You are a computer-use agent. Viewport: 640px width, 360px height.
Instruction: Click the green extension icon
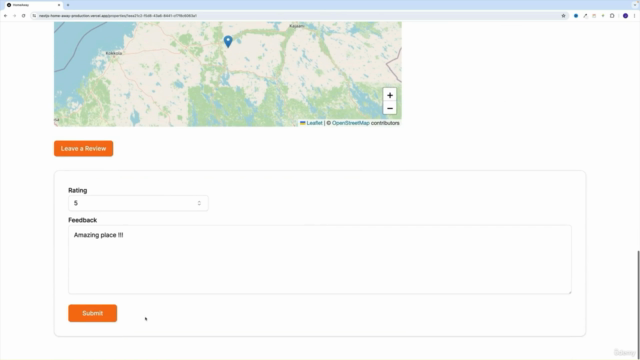tap(603, 16)
